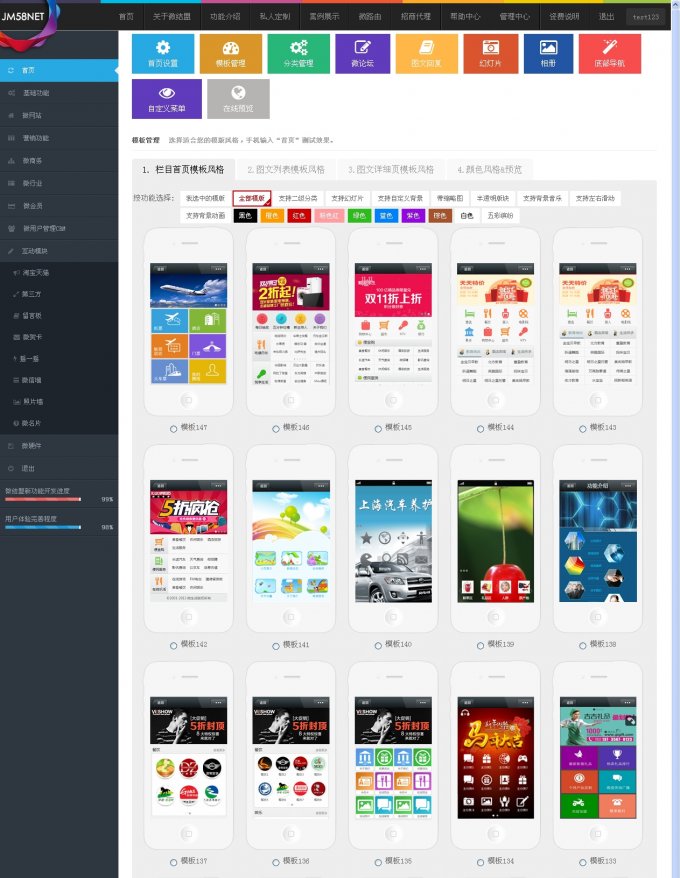Filter by 支持左右滑动 button
The width and height of the screenshot is (680, 878).
click(595, 198)
